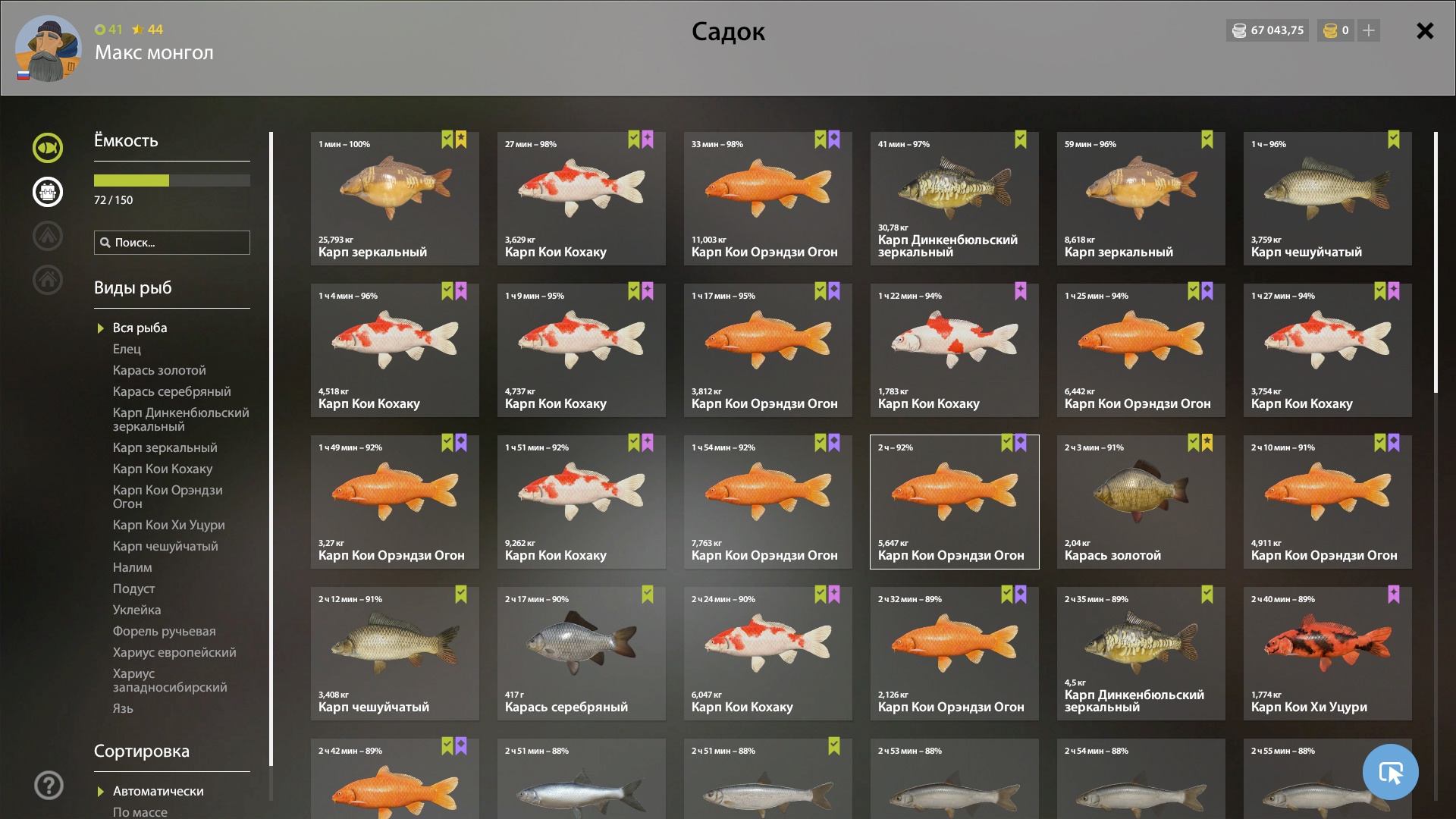The height and width of the screenshot is (819, 1456).
Task: Open the fish keepnet icon in sidebar
Action: tap(48, 148)
